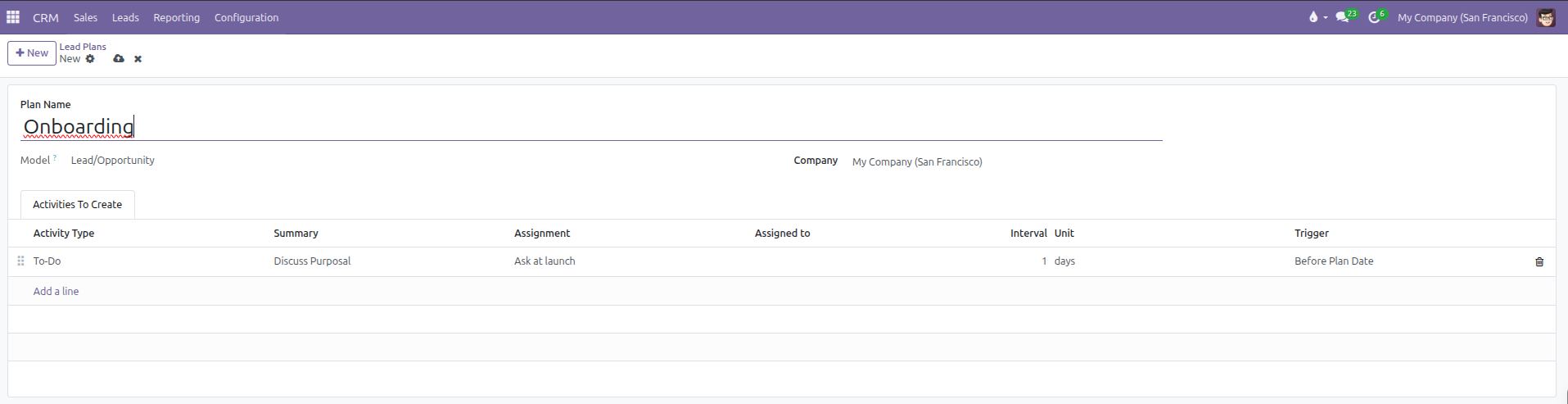Switch company from My Company (San Francisco)
The height and width of the screenshot is (404, 1568).
1462,17
